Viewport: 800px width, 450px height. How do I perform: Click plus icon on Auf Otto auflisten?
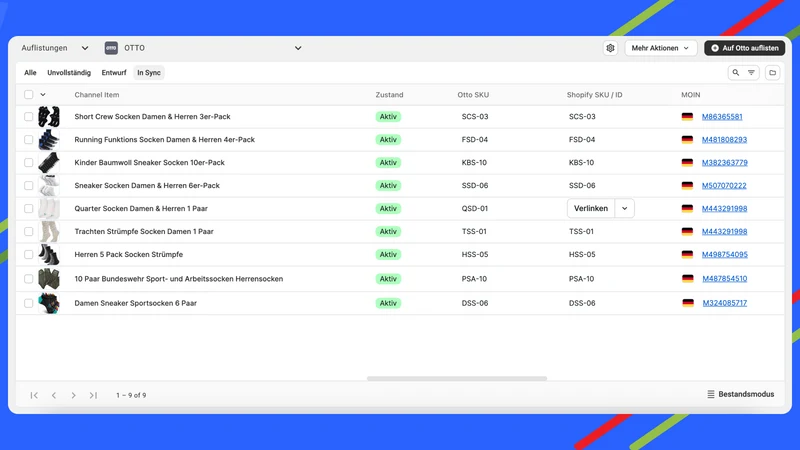pyautogui.click(x=715, y=48)
